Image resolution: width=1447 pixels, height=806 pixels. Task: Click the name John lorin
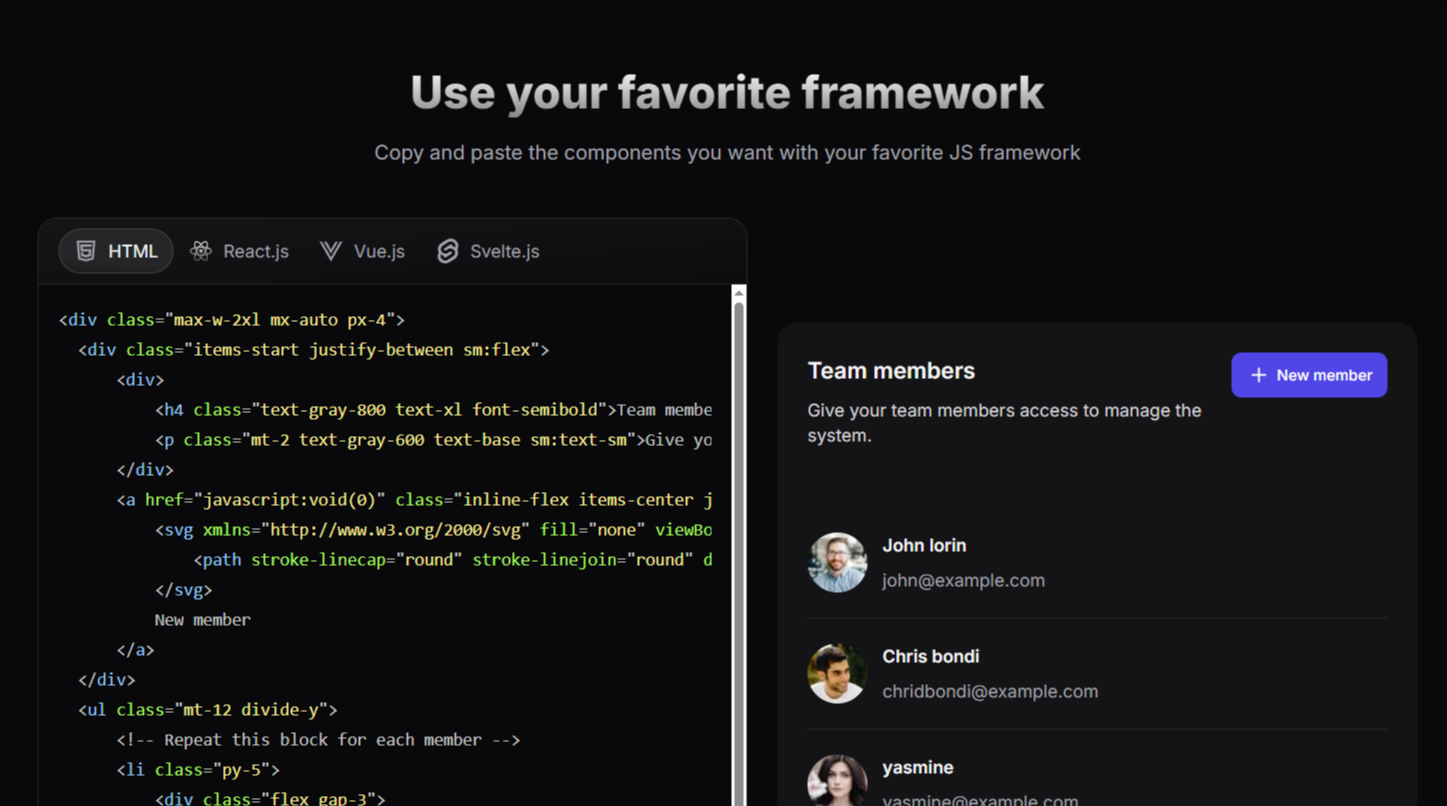[924, 545]
